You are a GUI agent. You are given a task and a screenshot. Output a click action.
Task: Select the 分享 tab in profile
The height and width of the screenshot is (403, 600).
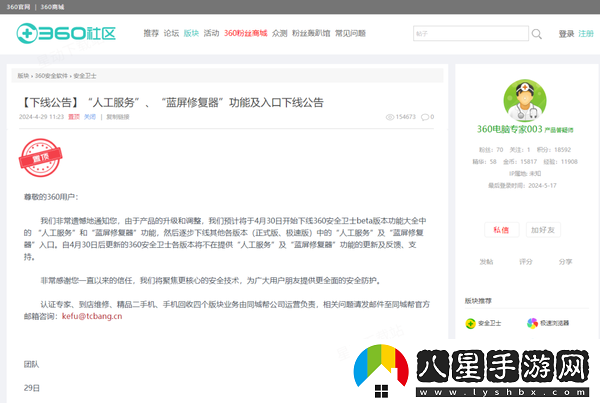coord(565,262)
